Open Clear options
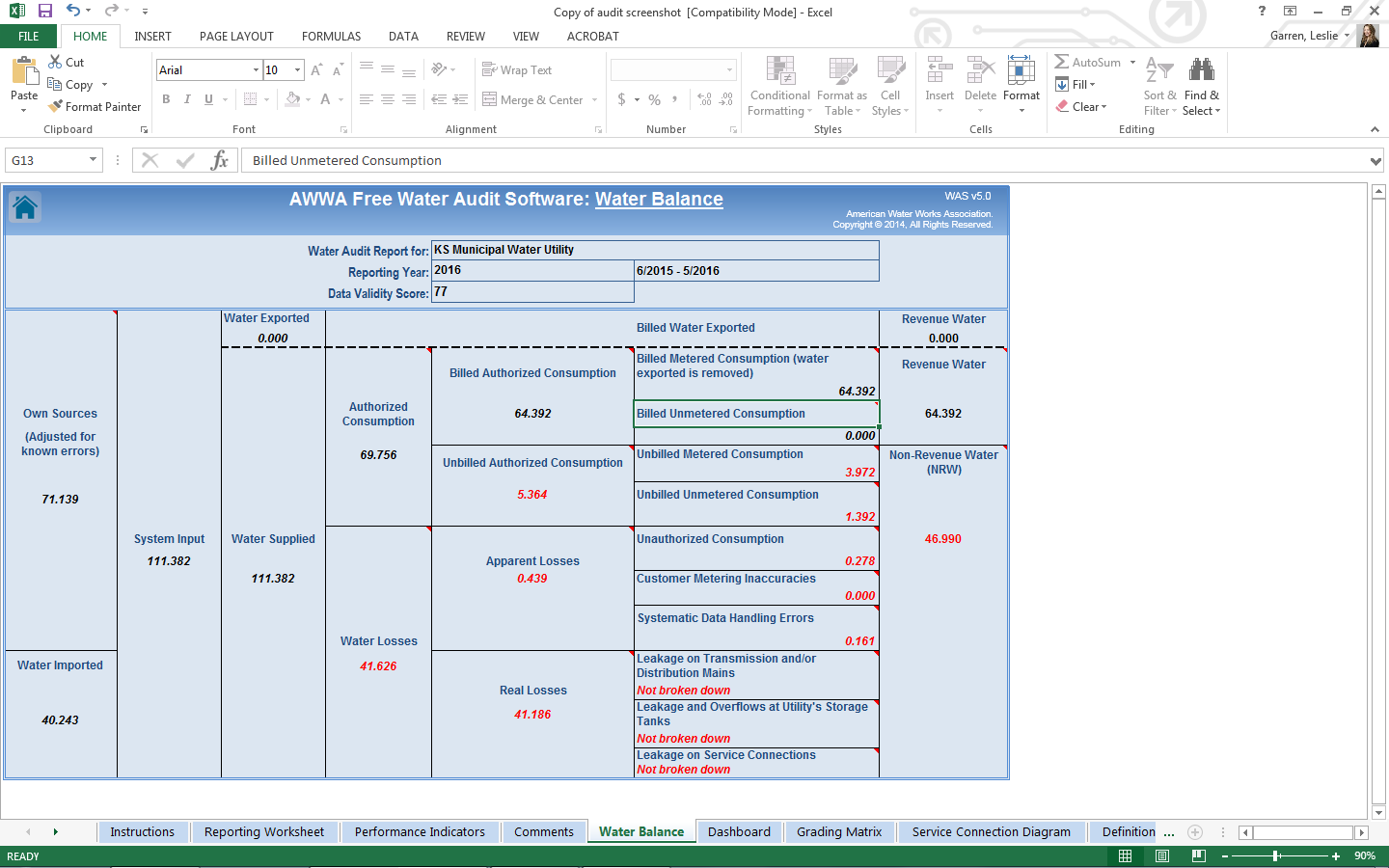The width and height of the screenshot is (1389, 868). (1080, 106)
